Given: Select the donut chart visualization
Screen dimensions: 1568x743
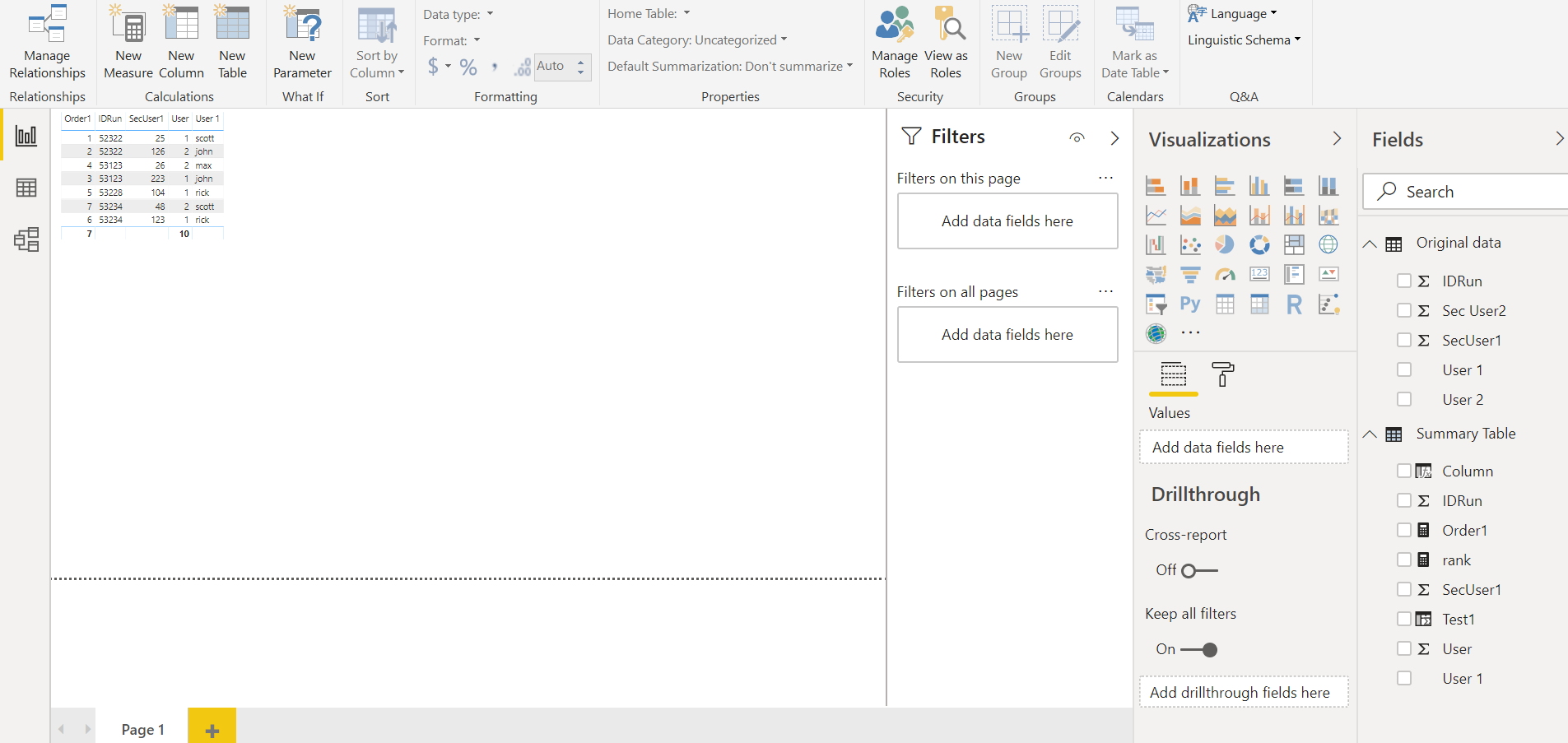Looking at the screenshot, I should pos(1259,244).
